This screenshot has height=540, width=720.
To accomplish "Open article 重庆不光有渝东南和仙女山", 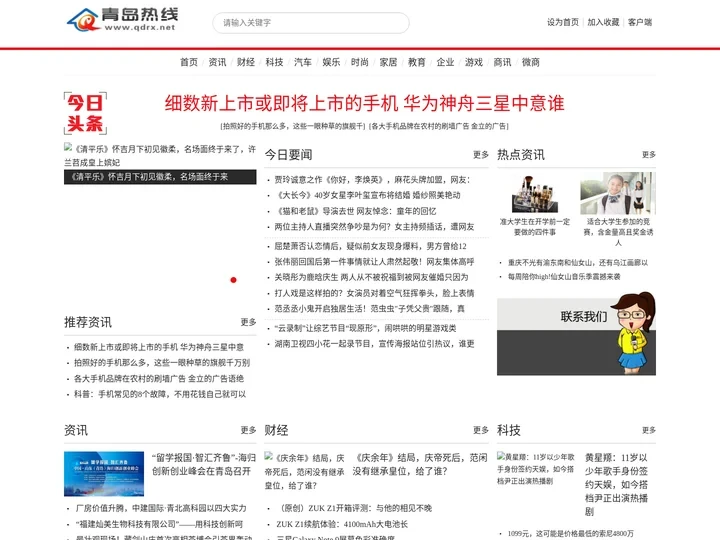I will 578,263.
